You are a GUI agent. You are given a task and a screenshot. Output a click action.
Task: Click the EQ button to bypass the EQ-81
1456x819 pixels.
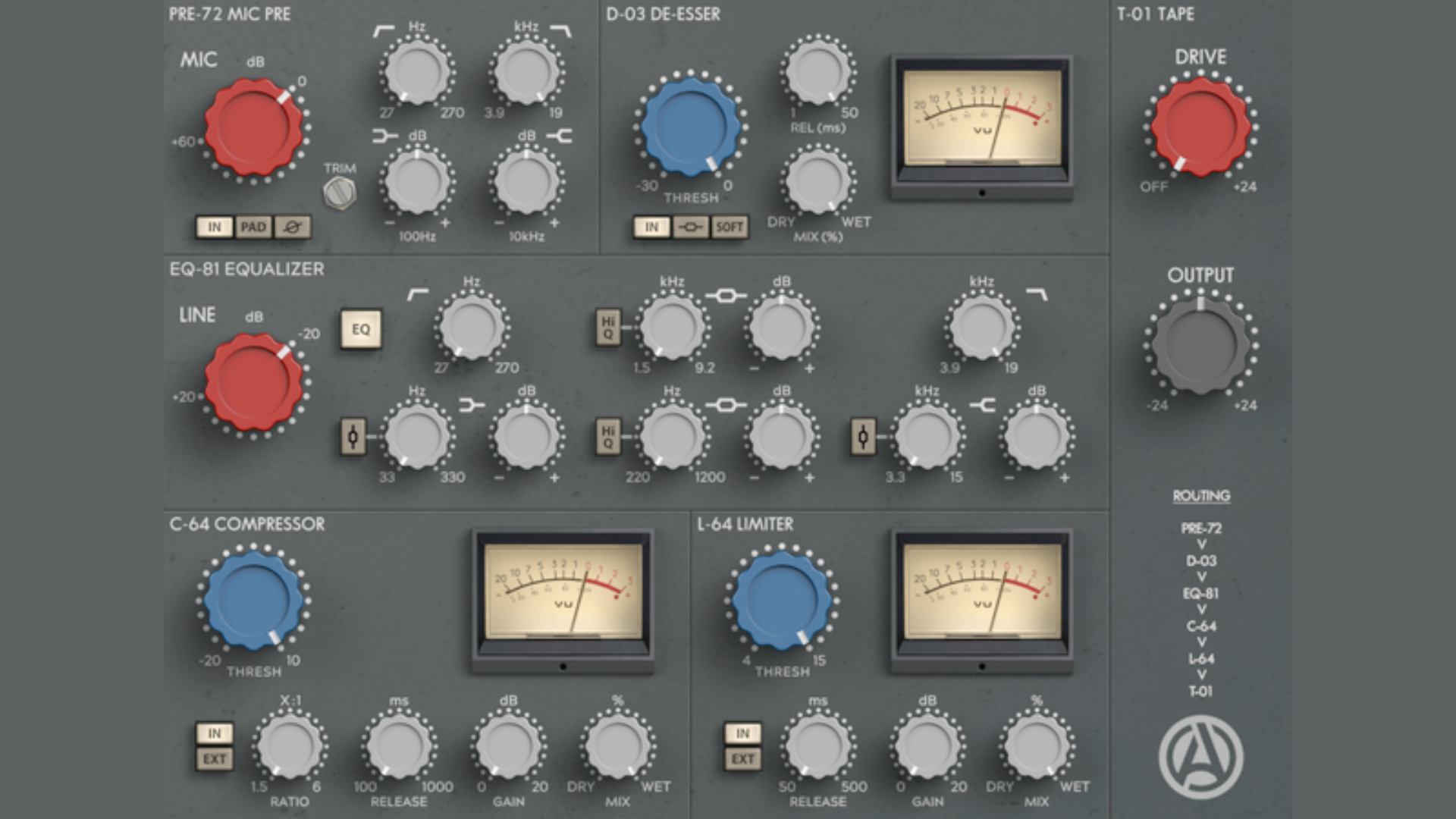(x=362, y=329)
